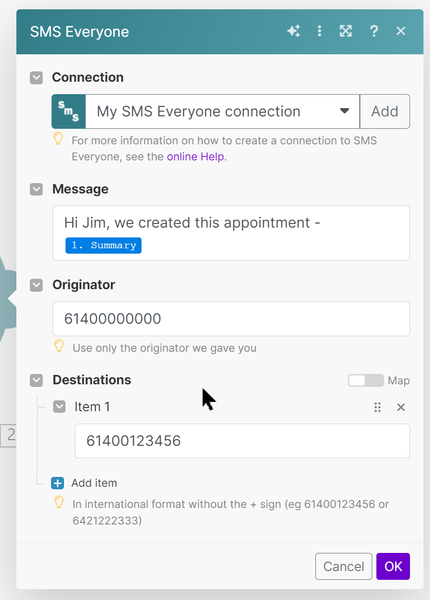Screen dimensions: 430x600
Task: Click the Originator section label
Action: point(84,285)
